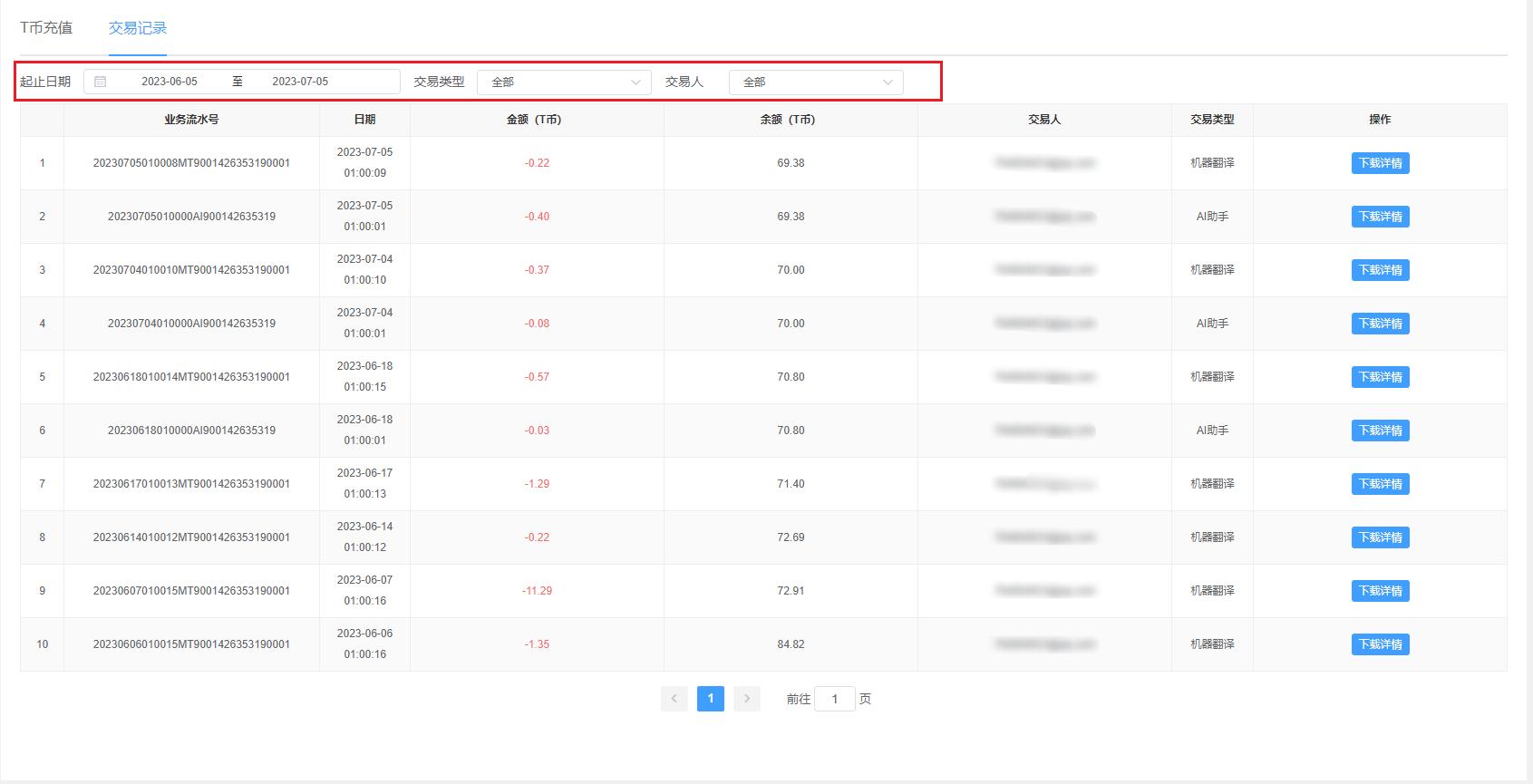
Task: Expand the 交易类型 dropdown arrow
Action: click(636, 82)
